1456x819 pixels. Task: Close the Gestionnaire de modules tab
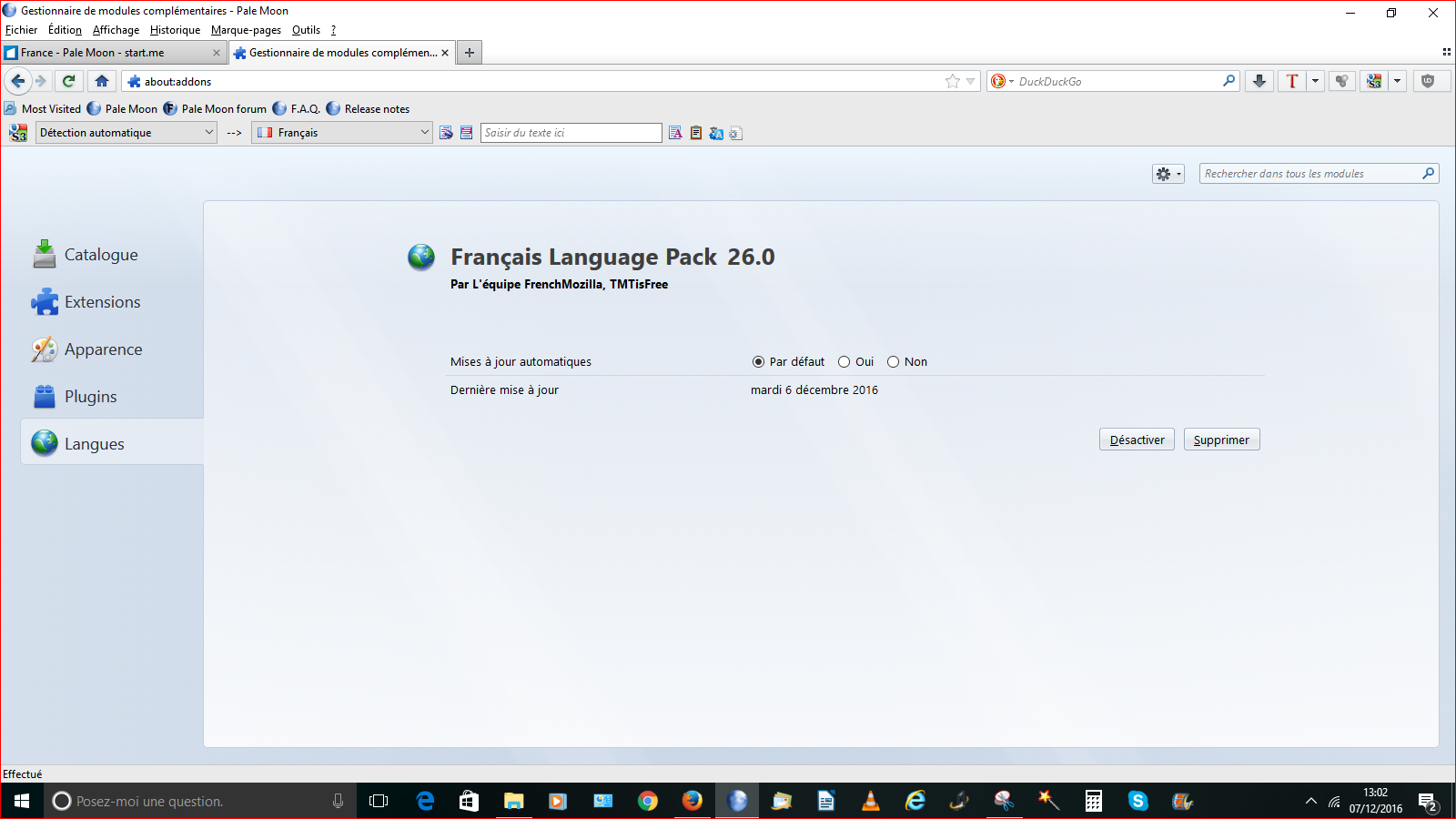tap(445, 53)
